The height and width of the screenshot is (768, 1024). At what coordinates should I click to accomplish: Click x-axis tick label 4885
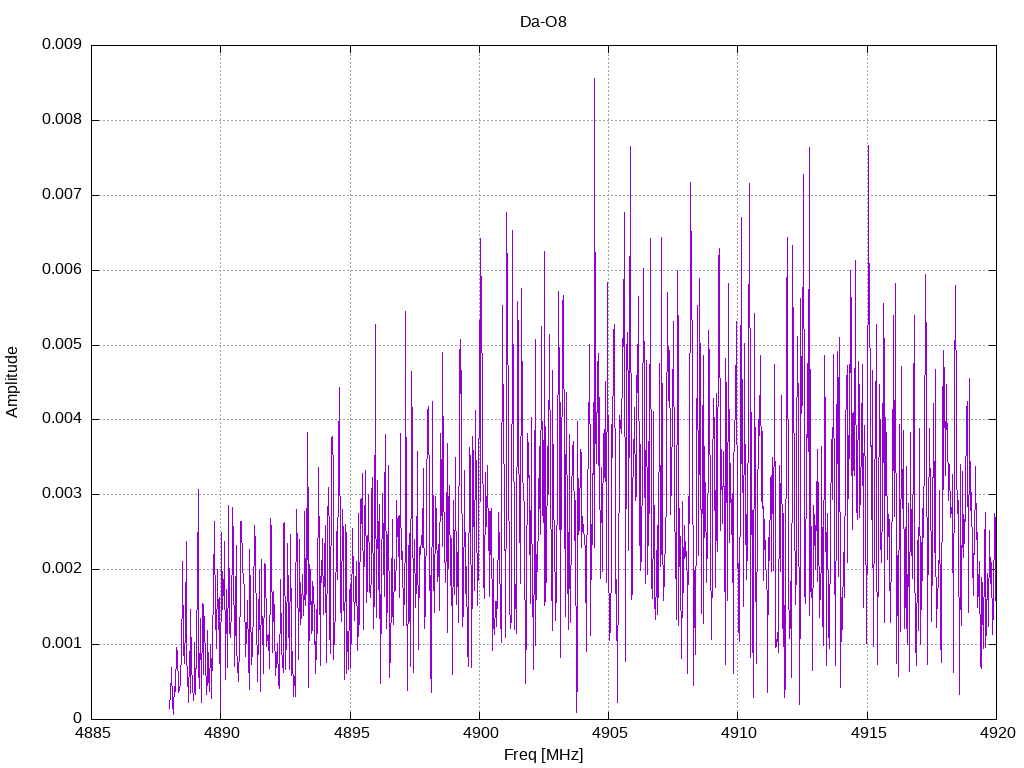click(92, 733)
